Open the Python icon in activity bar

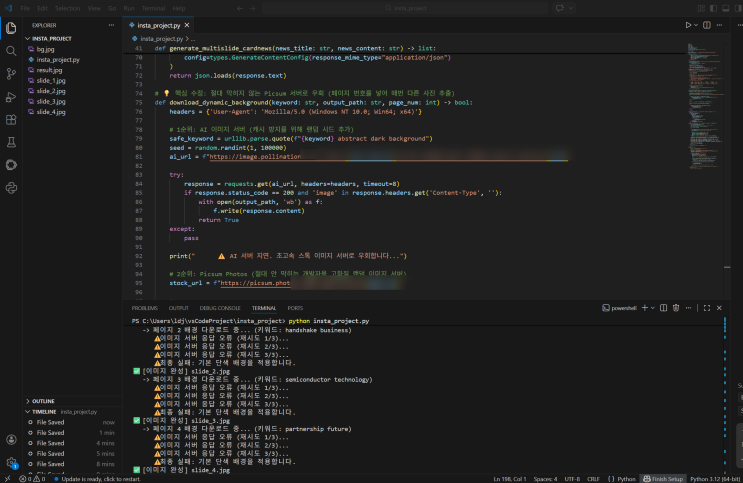(11, 188)
